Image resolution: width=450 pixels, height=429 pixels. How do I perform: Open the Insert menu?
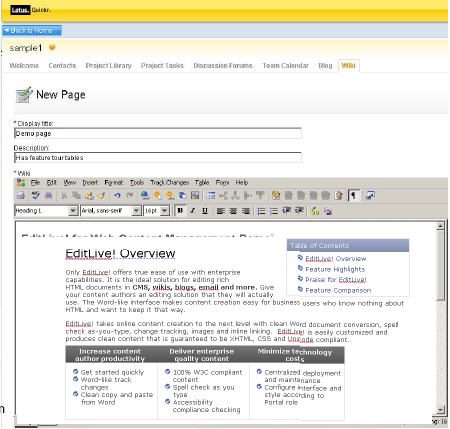tap(90, 182)
